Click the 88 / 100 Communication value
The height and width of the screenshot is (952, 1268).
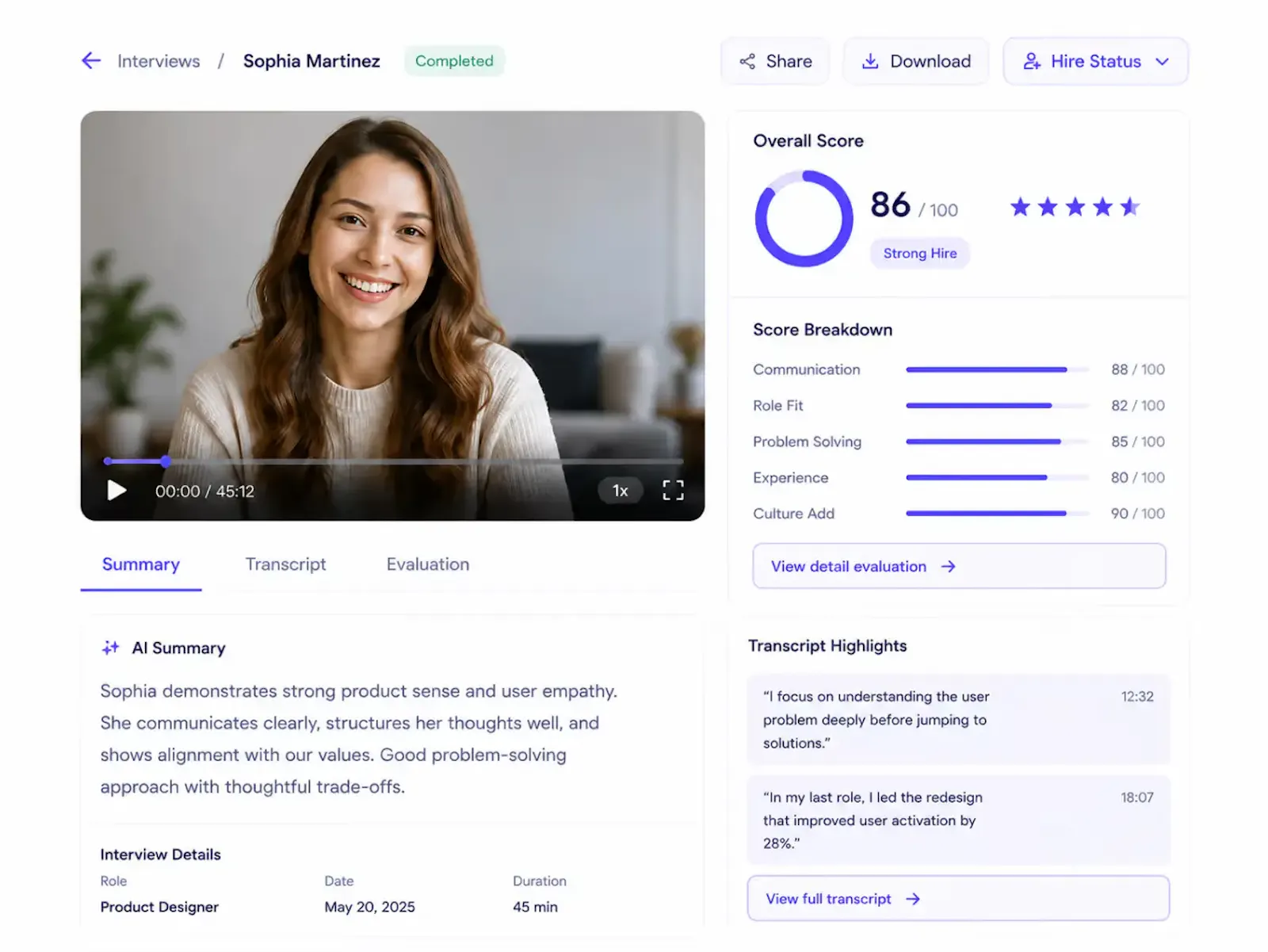coord(1137,369)
